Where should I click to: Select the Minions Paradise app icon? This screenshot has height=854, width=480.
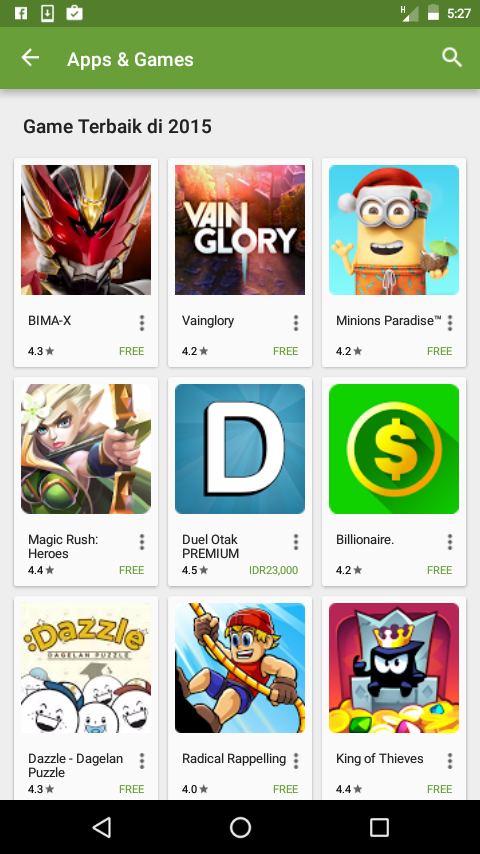[x=394, y=230]
